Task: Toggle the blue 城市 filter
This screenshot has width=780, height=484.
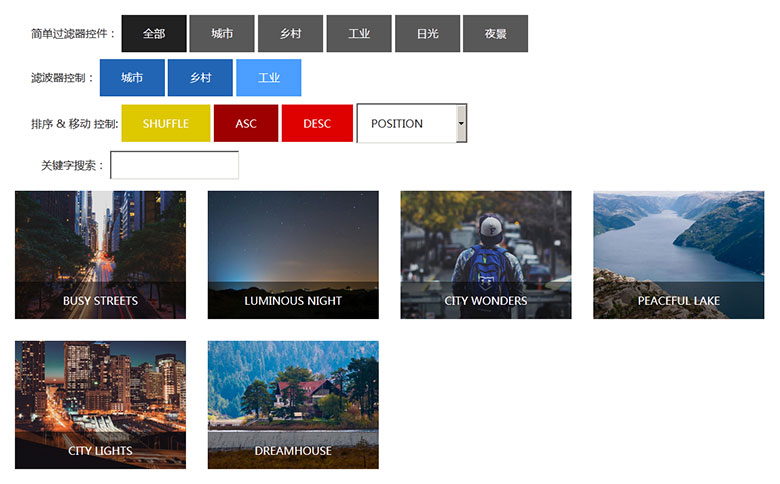Action: pos(132,78)
